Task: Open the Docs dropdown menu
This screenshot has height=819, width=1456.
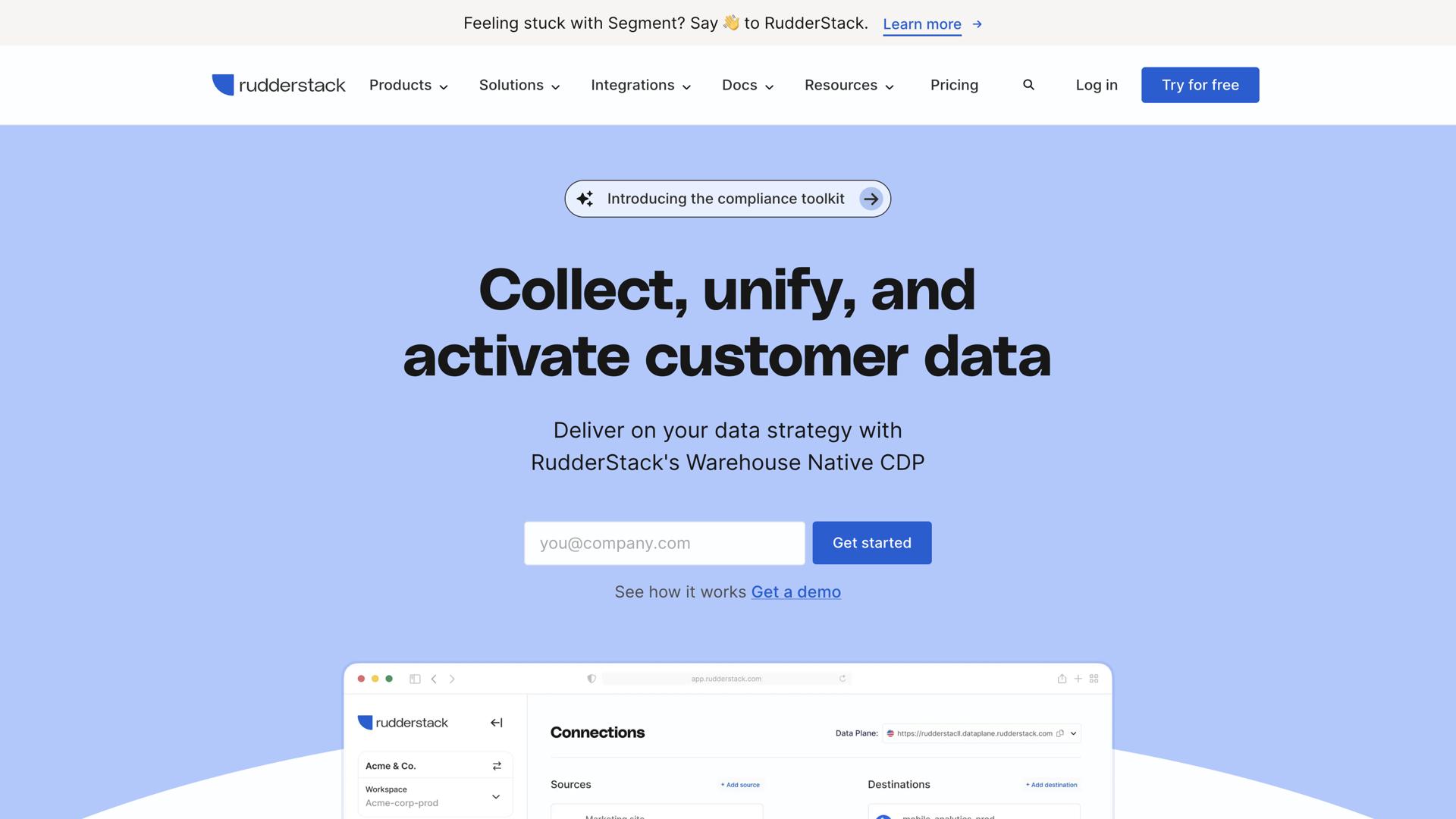Action: point(747,85)
